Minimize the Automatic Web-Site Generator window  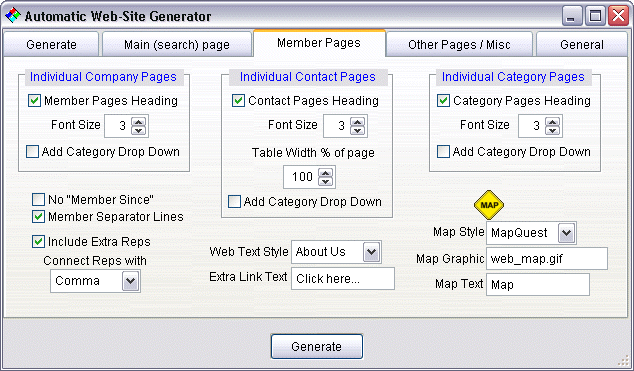pyautogui.click(x=571, y=16)
